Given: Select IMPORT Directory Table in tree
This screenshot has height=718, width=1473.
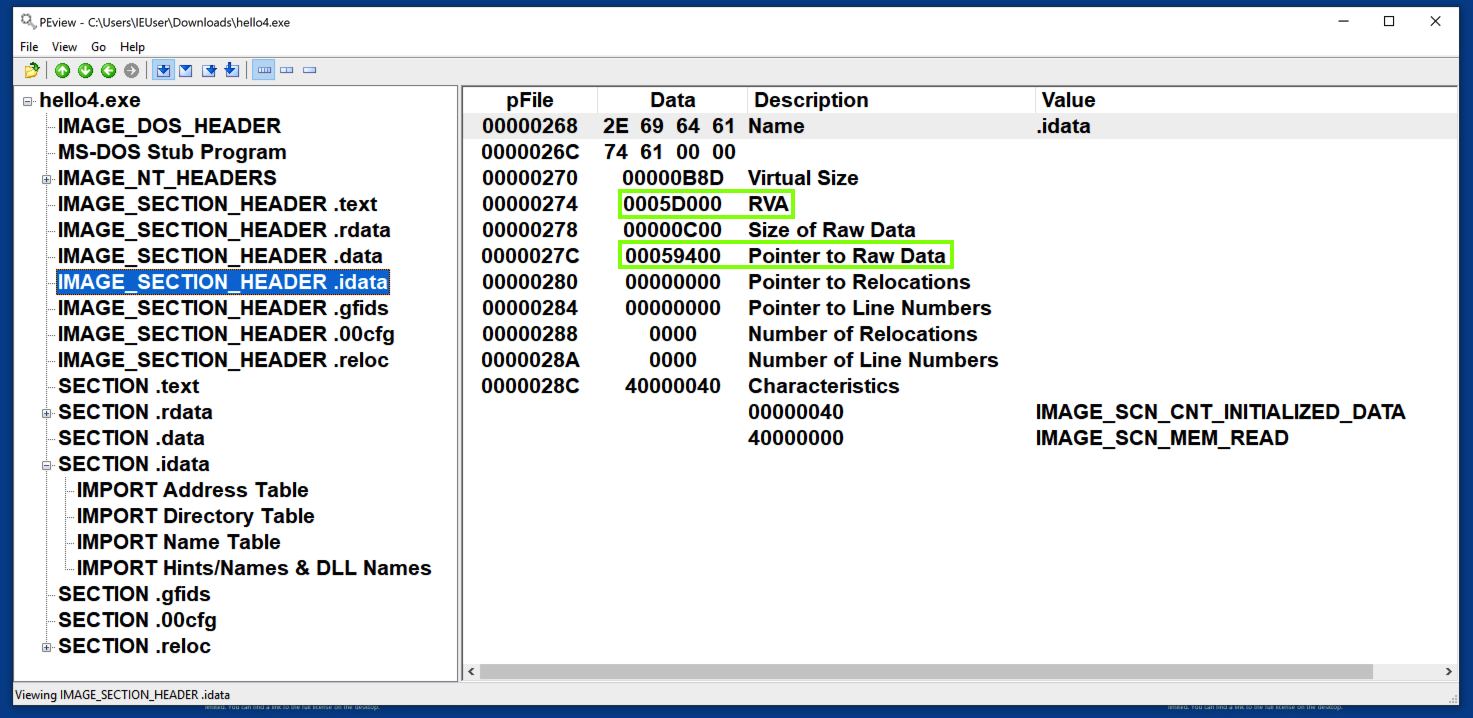Looking at the screenshot, I should [195, 516].
